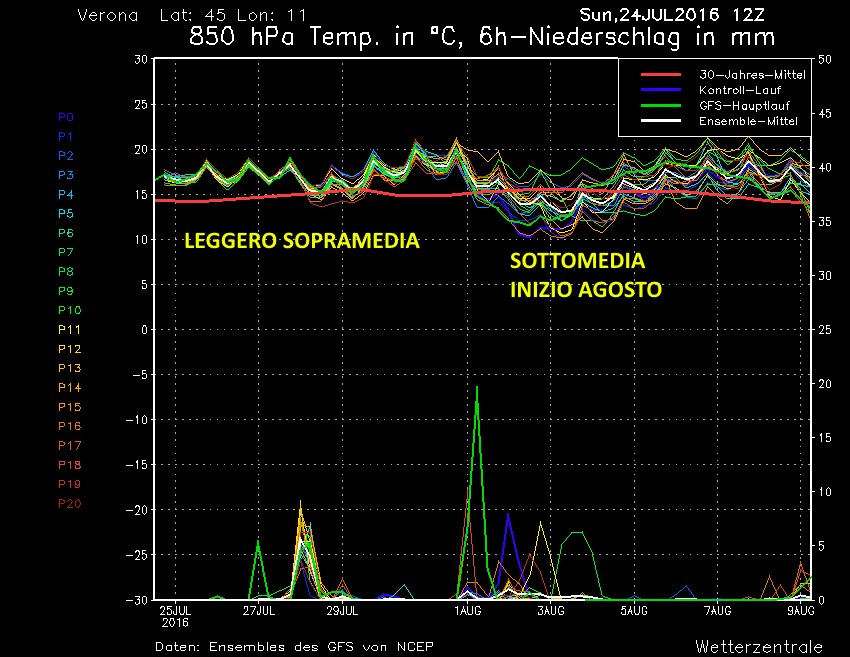Click the 850 hPa Temp chart title
The image size is (850, 657).
pos(482,37)
